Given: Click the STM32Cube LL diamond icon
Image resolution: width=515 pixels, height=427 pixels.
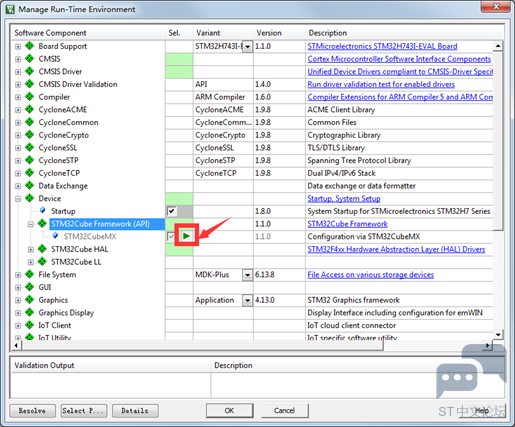Looking at the screenshot, I should point(42,262).
